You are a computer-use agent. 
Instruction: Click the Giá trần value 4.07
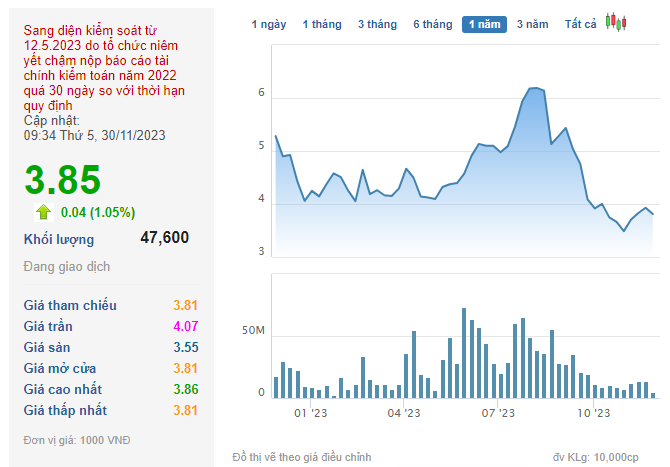[186, 326]
